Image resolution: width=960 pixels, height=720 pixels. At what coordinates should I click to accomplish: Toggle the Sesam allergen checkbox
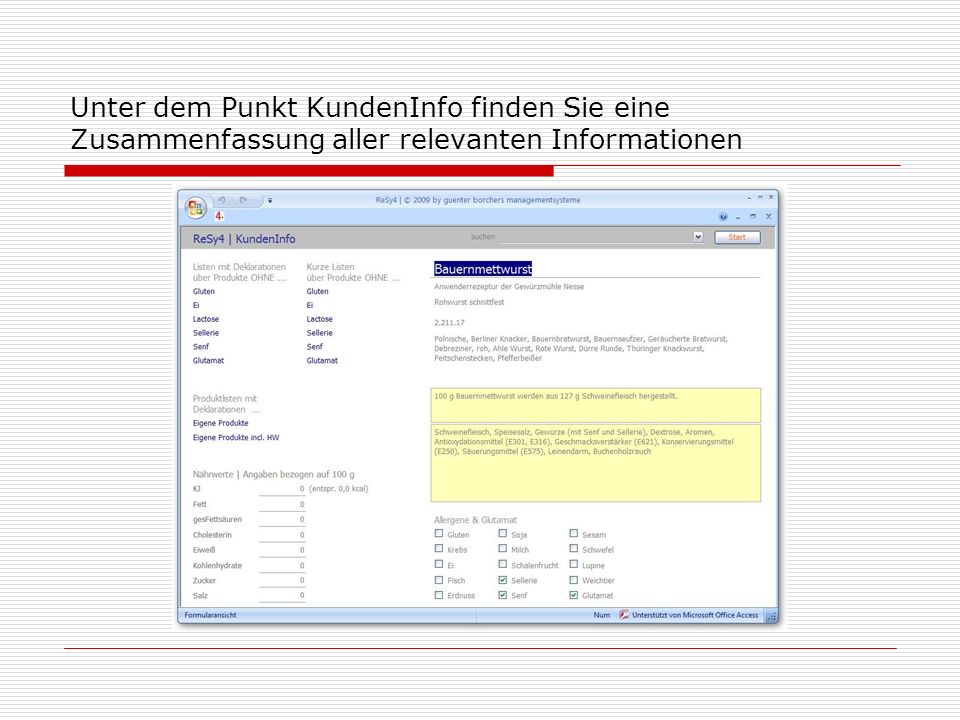[574, 534]
